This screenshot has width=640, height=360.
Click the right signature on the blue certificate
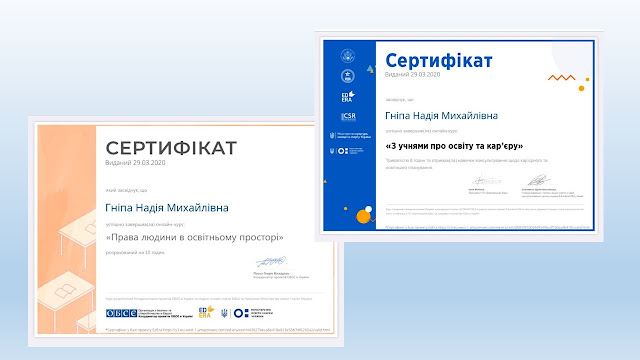(x=538, y=180)
